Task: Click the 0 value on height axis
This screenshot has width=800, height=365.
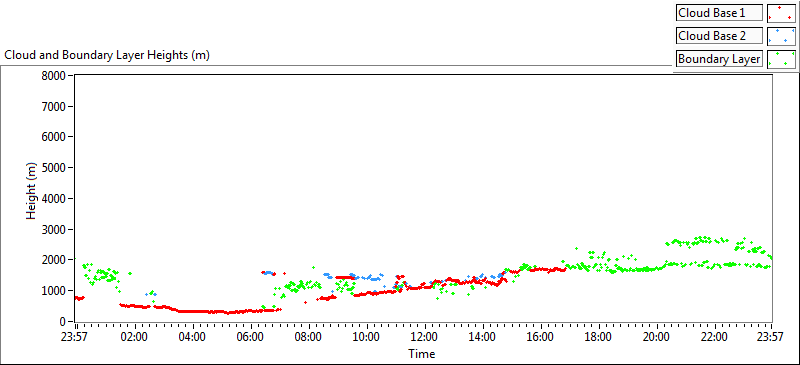Action: 63,322
